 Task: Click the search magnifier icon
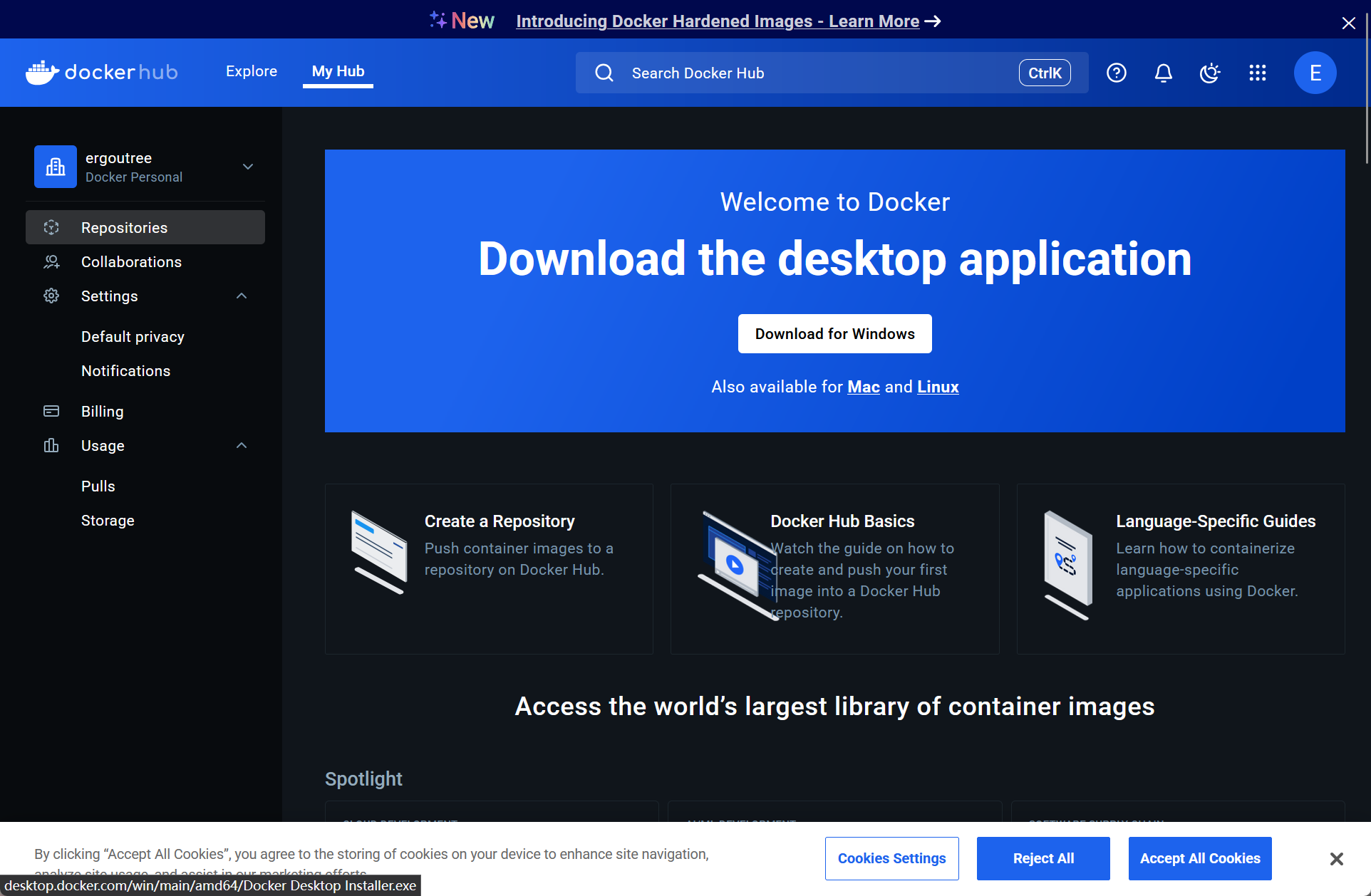604,73
